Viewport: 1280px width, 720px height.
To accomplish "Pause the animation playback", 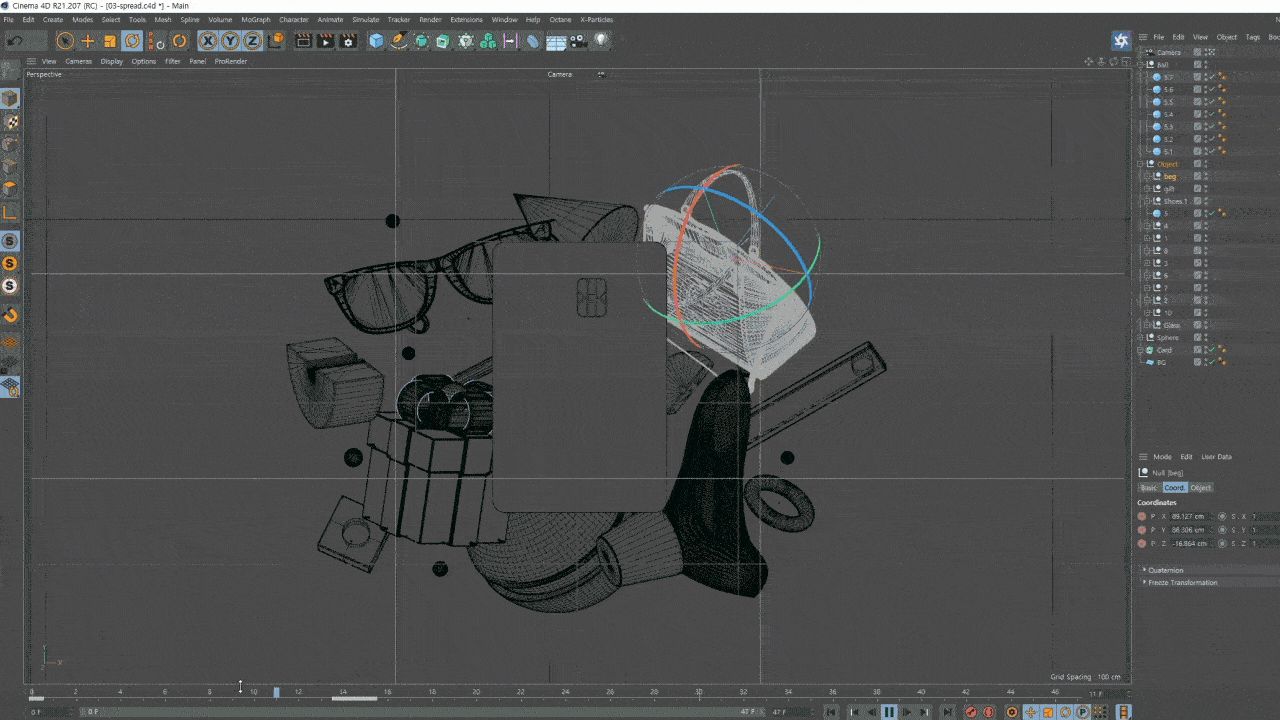I will point(889,712).
